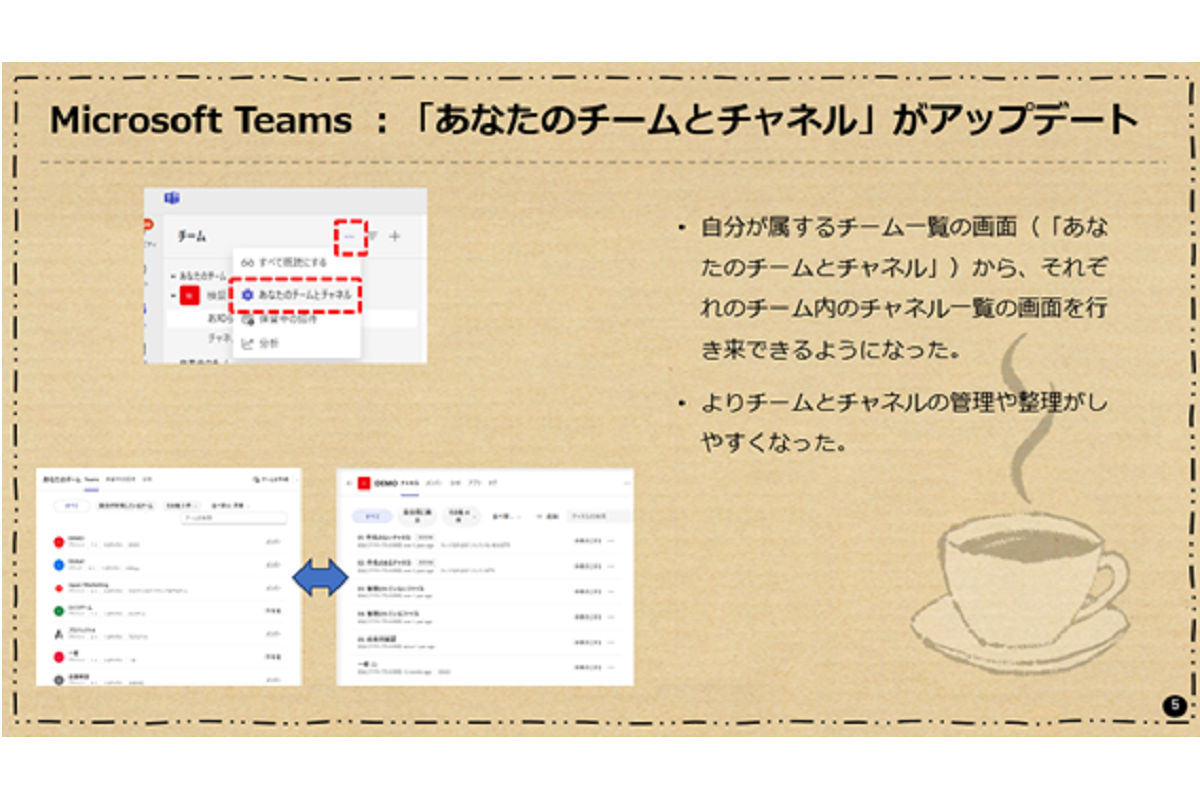Open the 一般 channel row in the DEMO list
Viewport: 1200px width, 800px height.
[x=486, y=668]
